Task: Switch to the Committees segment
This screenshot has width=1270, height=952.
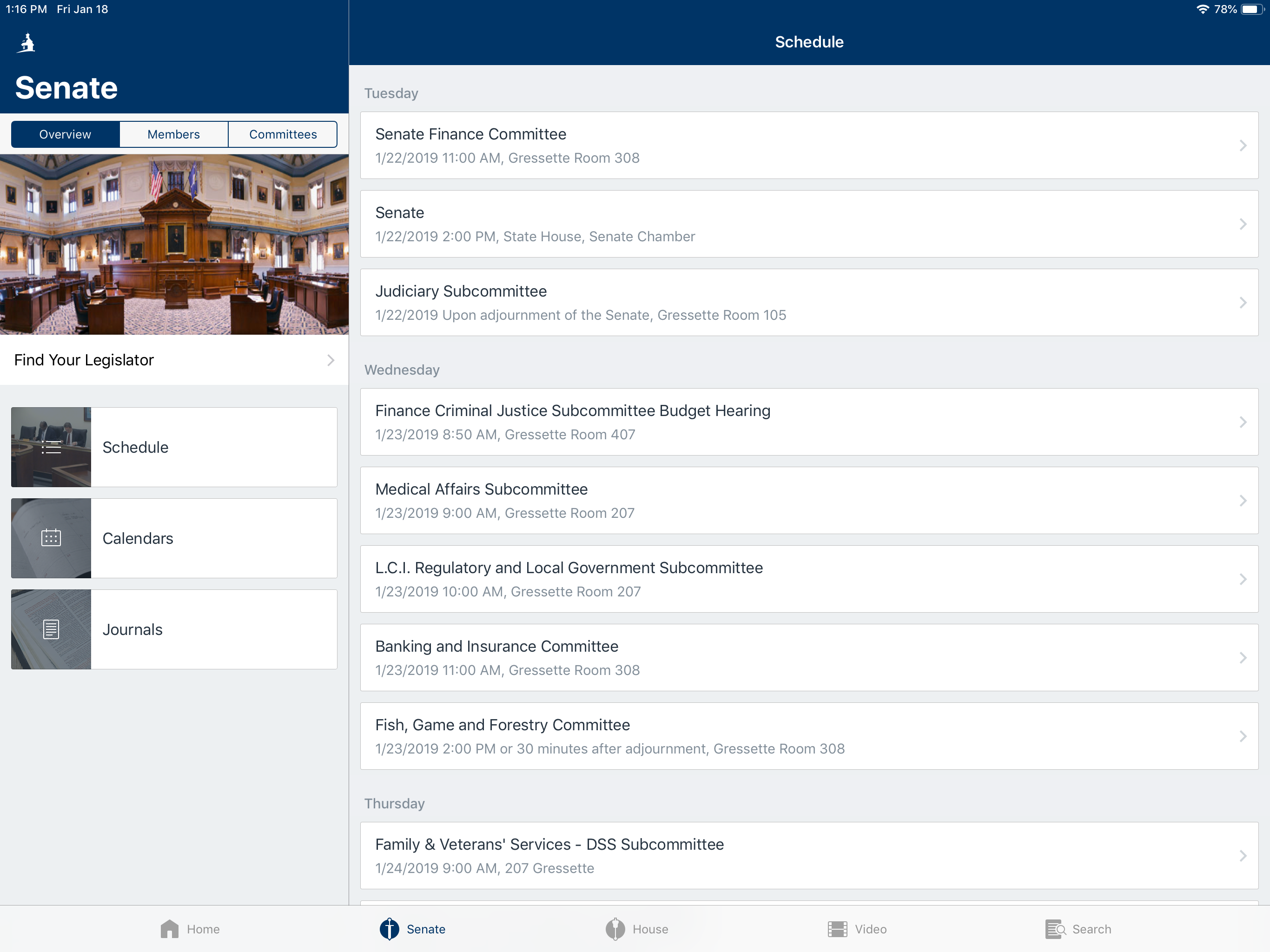Action: (283, 134)
